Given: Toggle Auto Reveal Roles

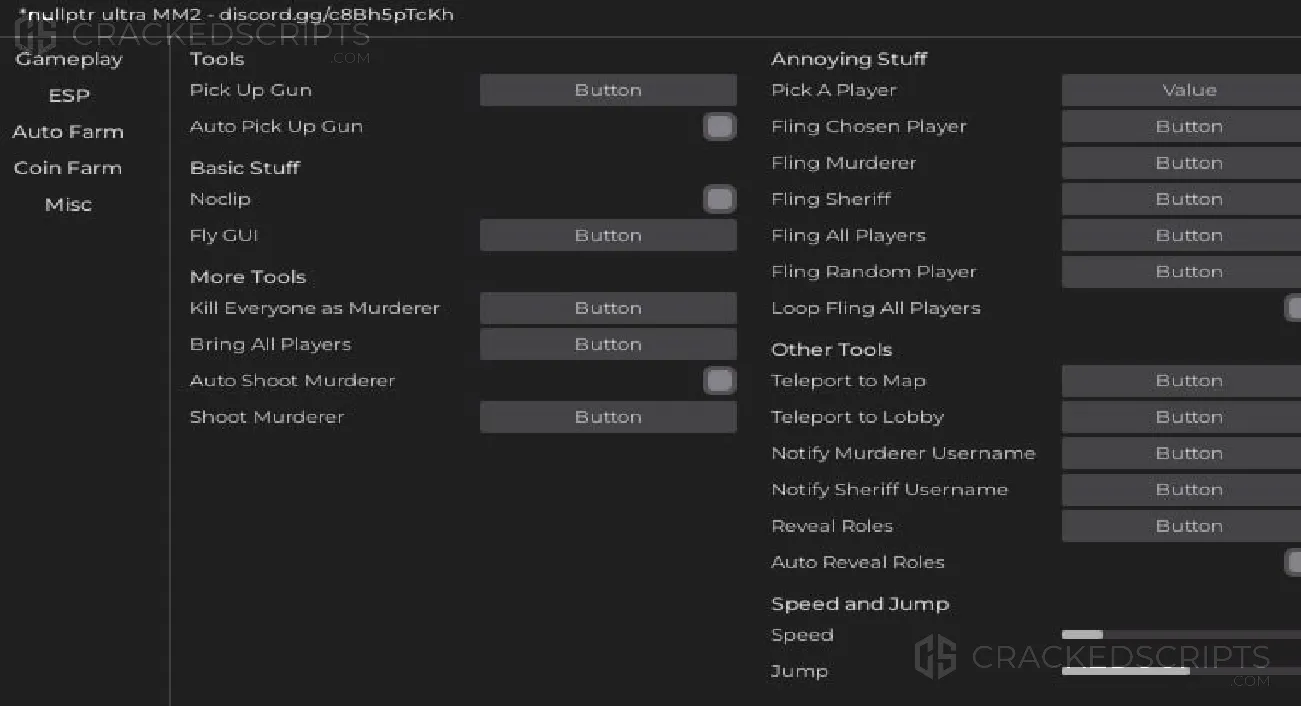Looking at the screenshot, I should click(x=1293, y=562).
